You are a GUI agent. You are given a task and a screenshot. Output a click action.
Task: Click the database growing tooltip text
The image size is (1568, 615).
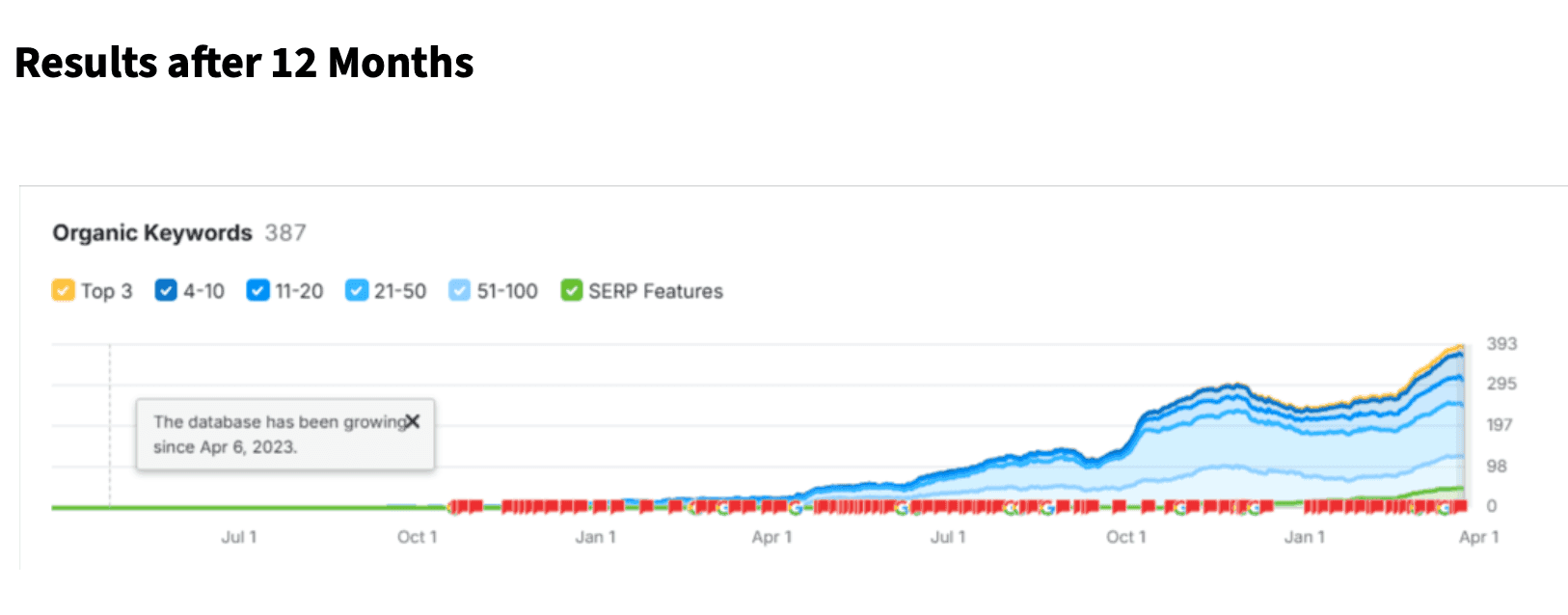[278, 434]
